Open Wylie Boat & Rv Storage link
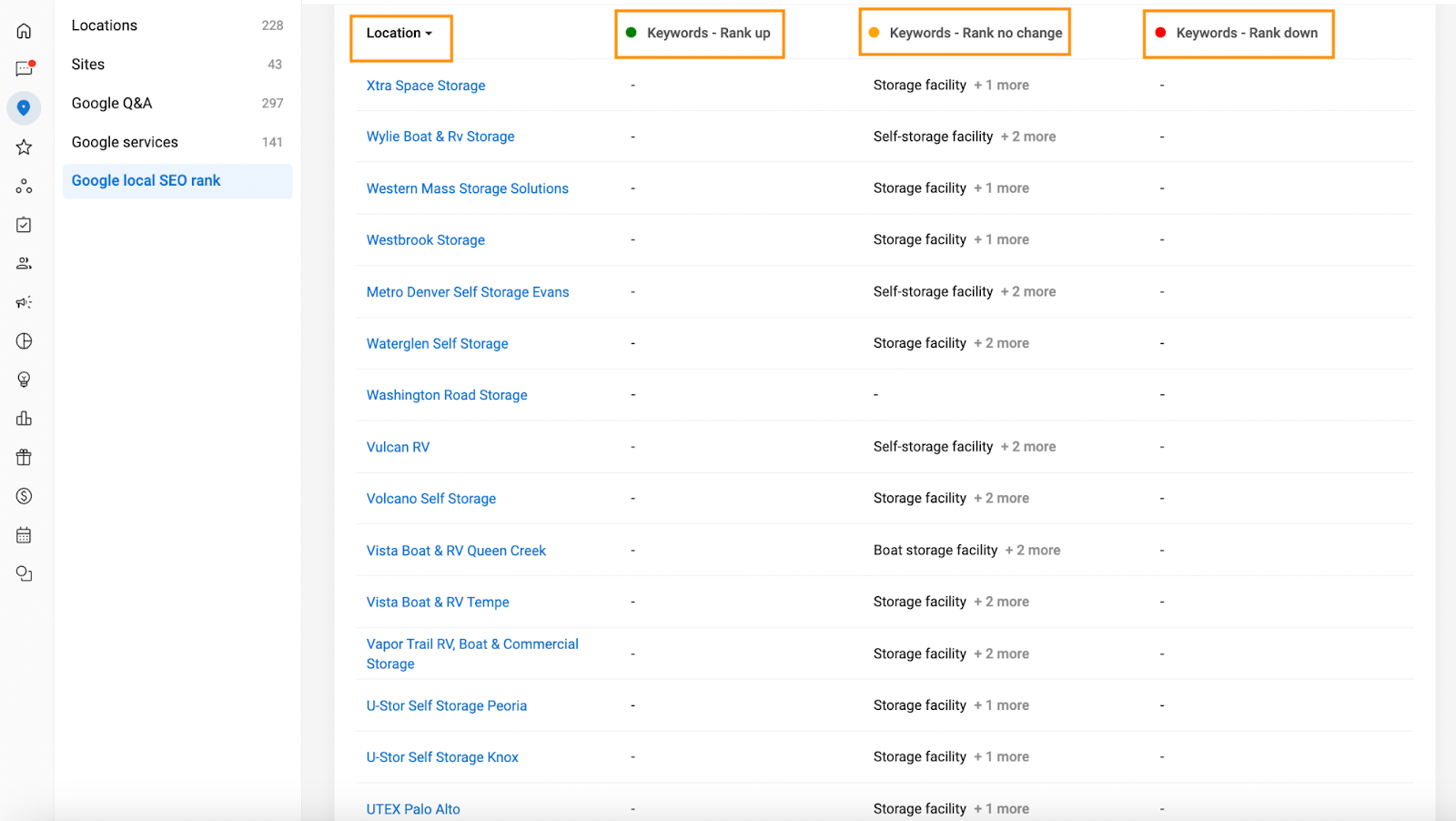 click(x=440, y=137)
